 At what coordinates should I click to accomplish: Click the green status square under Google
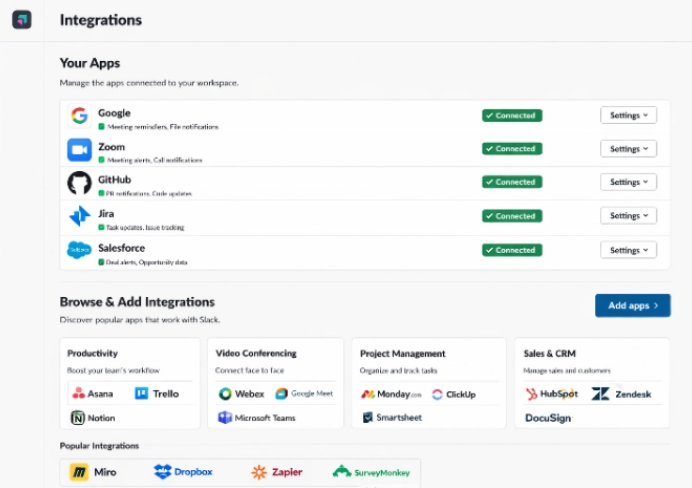(x=102, y=127)
